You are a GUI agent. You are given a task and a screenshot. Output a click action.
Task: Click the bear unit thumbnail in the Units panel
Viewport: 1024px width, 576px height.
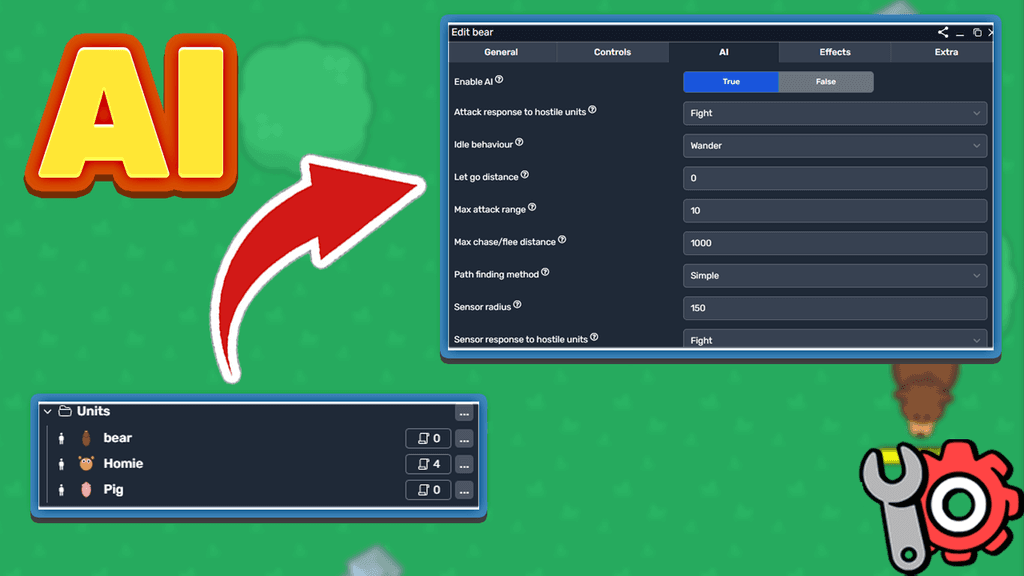tap(85, 437)
